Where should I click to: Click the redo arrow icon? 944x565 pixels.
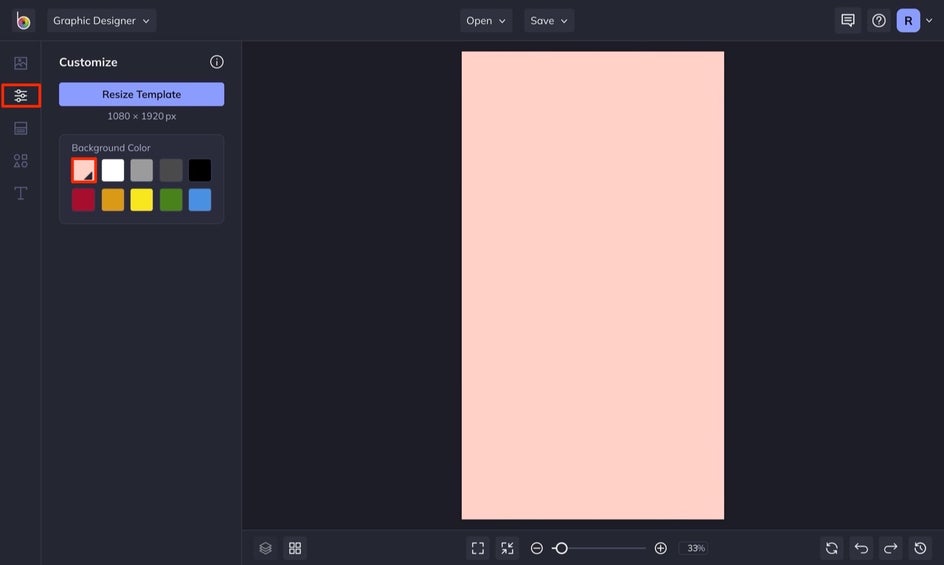point(890,548)
